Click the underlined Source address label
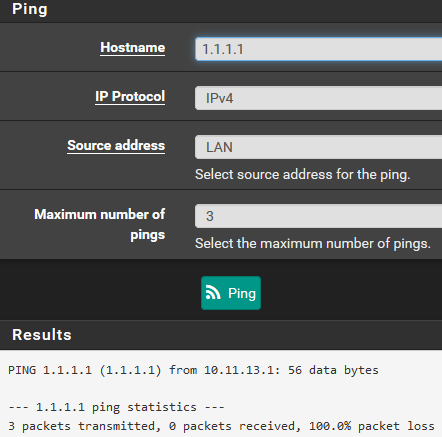 pos(116,146)
